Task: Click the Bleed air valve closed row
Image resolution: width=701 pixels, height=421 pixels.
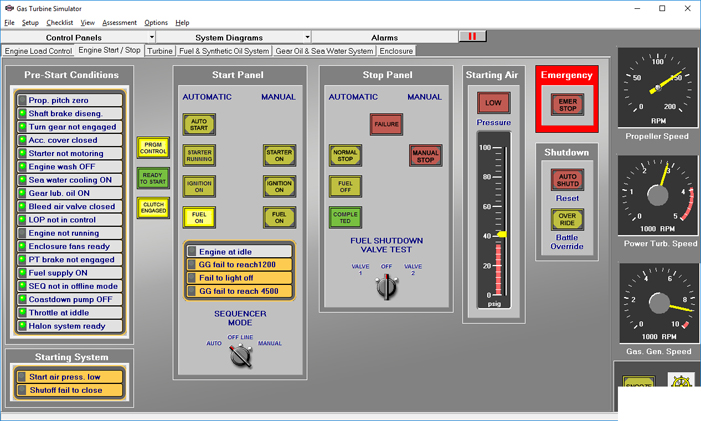Action: (x=69, y=206)
